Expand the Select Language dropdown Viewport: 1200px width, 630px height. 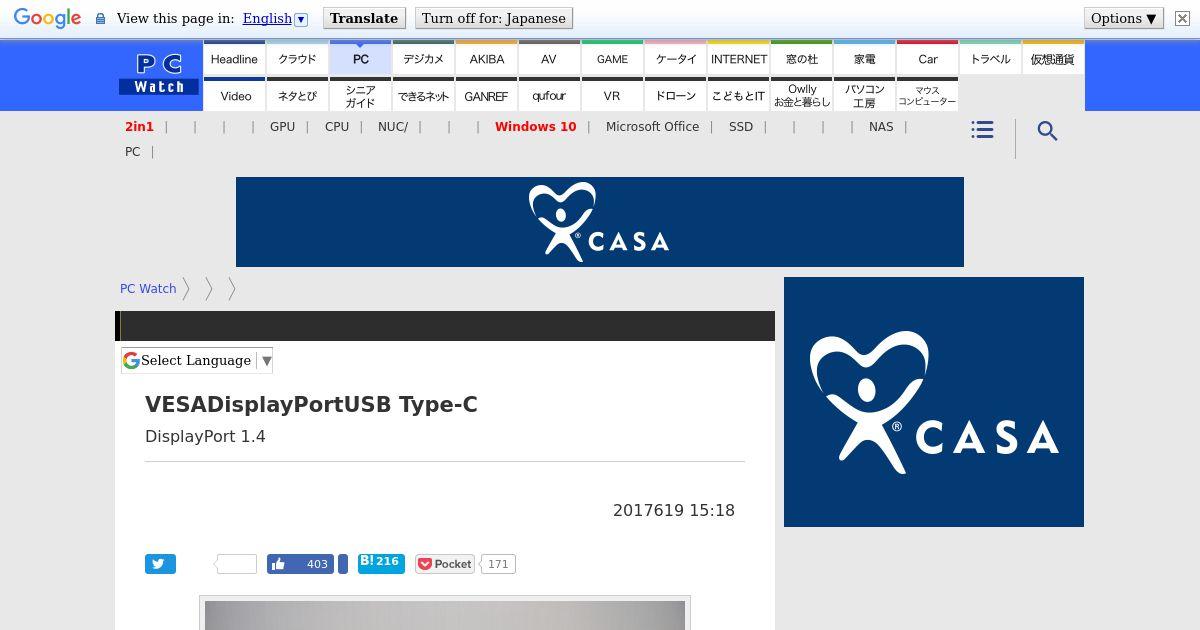pos(197,360)
